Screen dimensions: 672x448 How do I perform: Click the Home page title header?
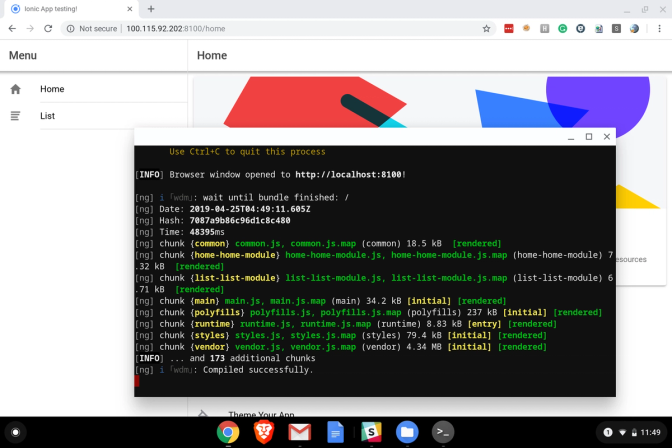212,56
